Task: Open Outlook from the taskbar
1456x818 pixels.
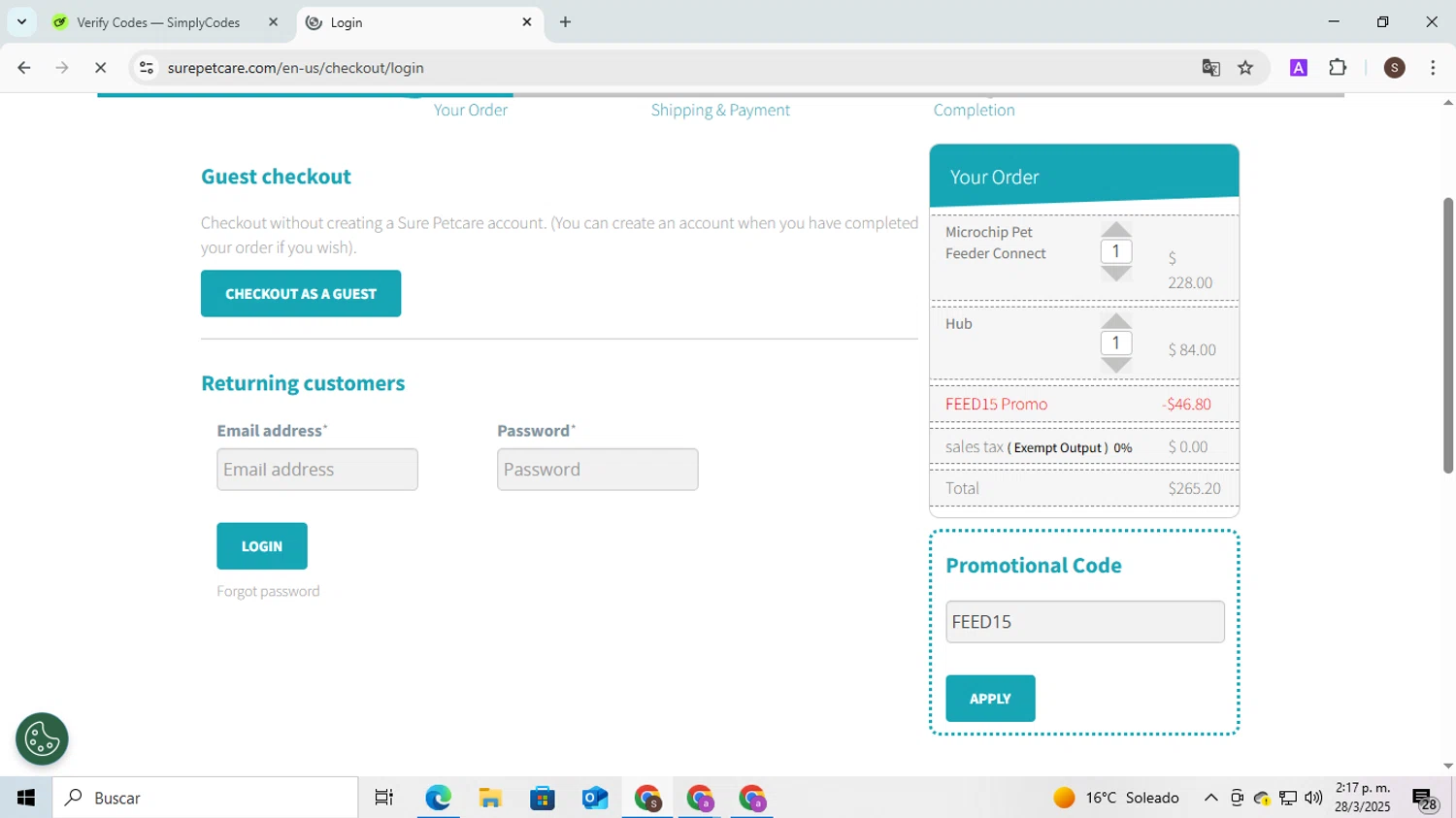Action: [x=595, y=798]
